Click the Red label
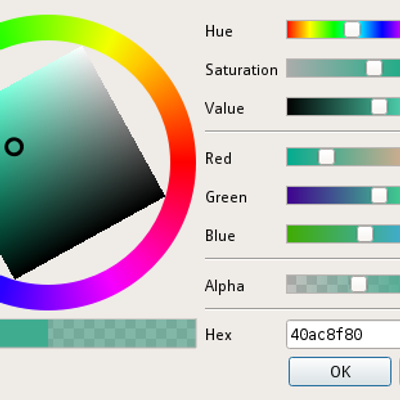The height and width of the screenshot is (400, 400). coord(218,158)
